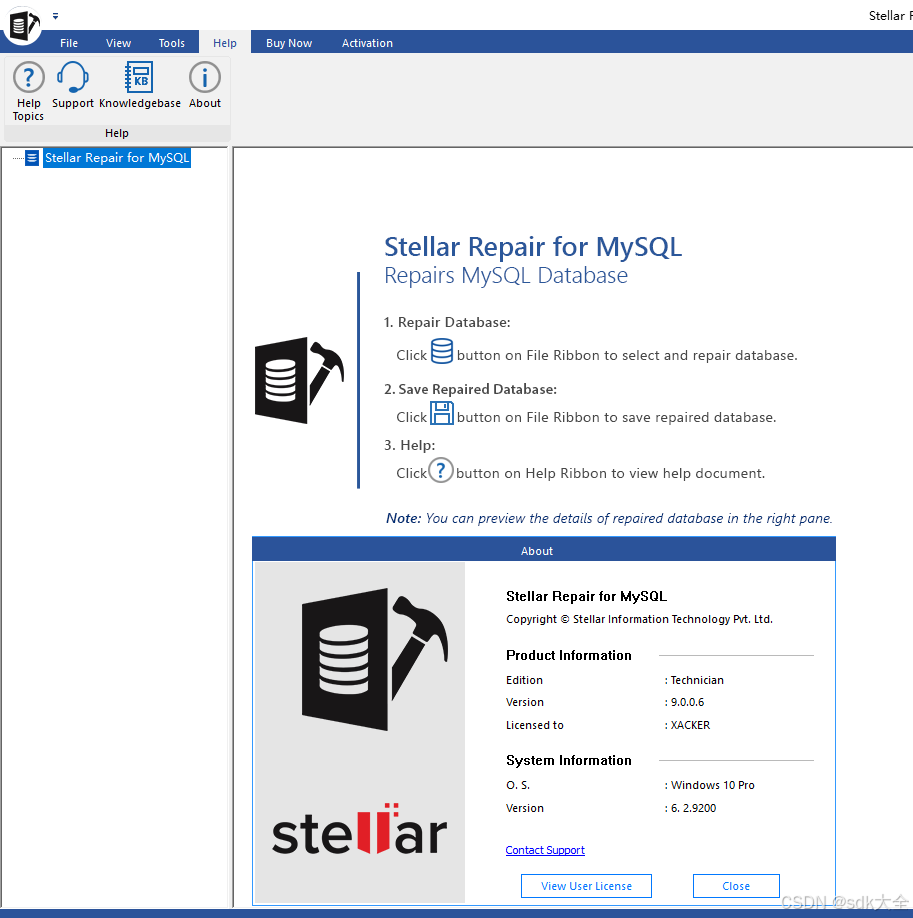Select Stellar Repair for MySQL tree node

[x=117, y=157]
